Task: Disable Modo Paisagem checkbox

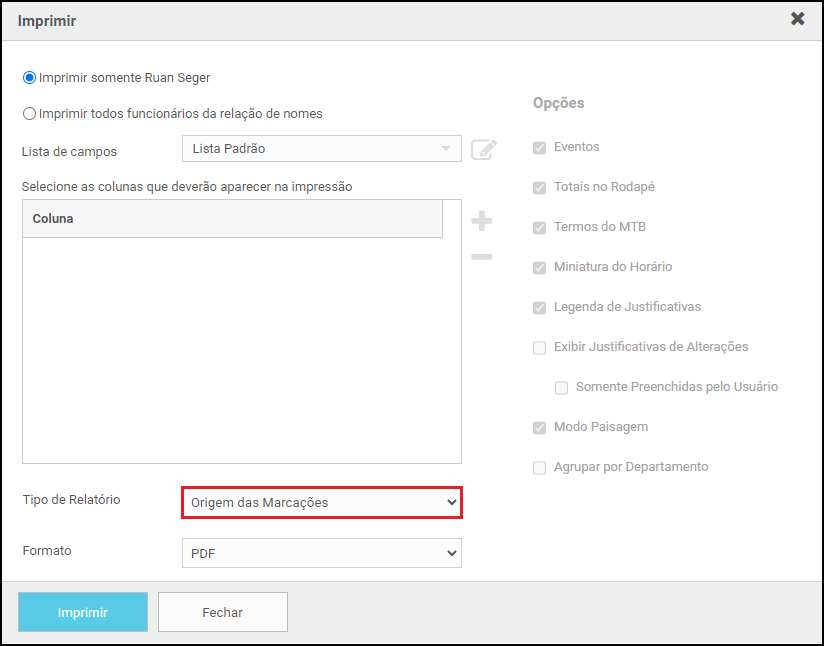Action: [x=540, y=427]
